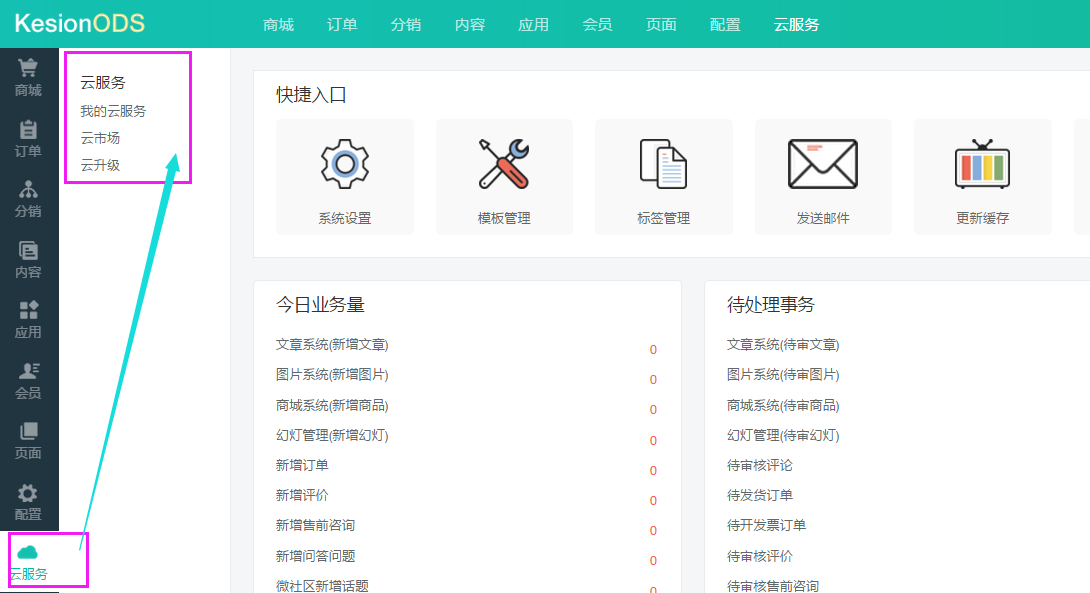The width and height of the screenshot is (1090, 593).
Task: Open 应用 icon in left sidebar
Action: point(28,311)
